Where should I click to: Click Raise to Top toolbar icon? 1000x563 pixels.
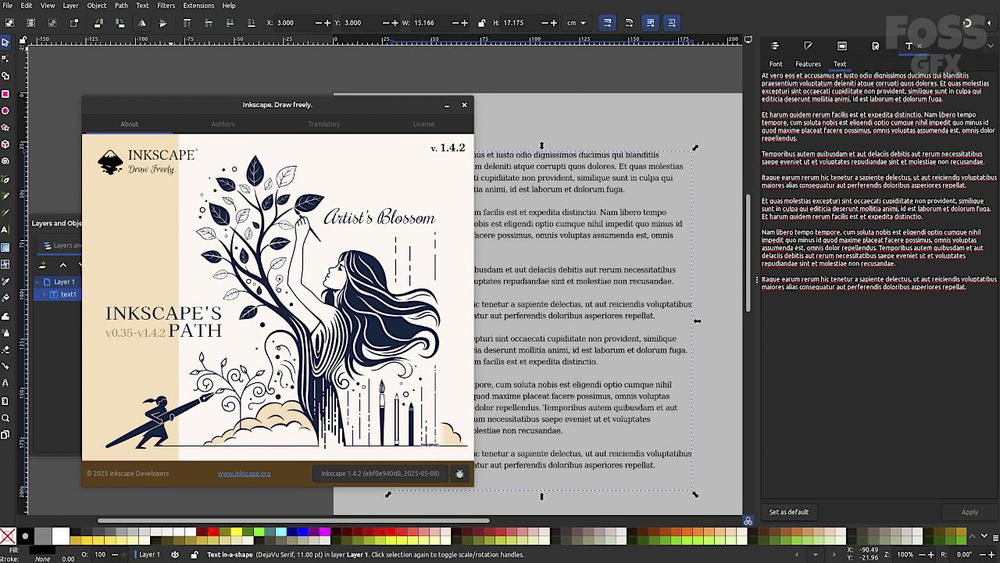[187, 23]
